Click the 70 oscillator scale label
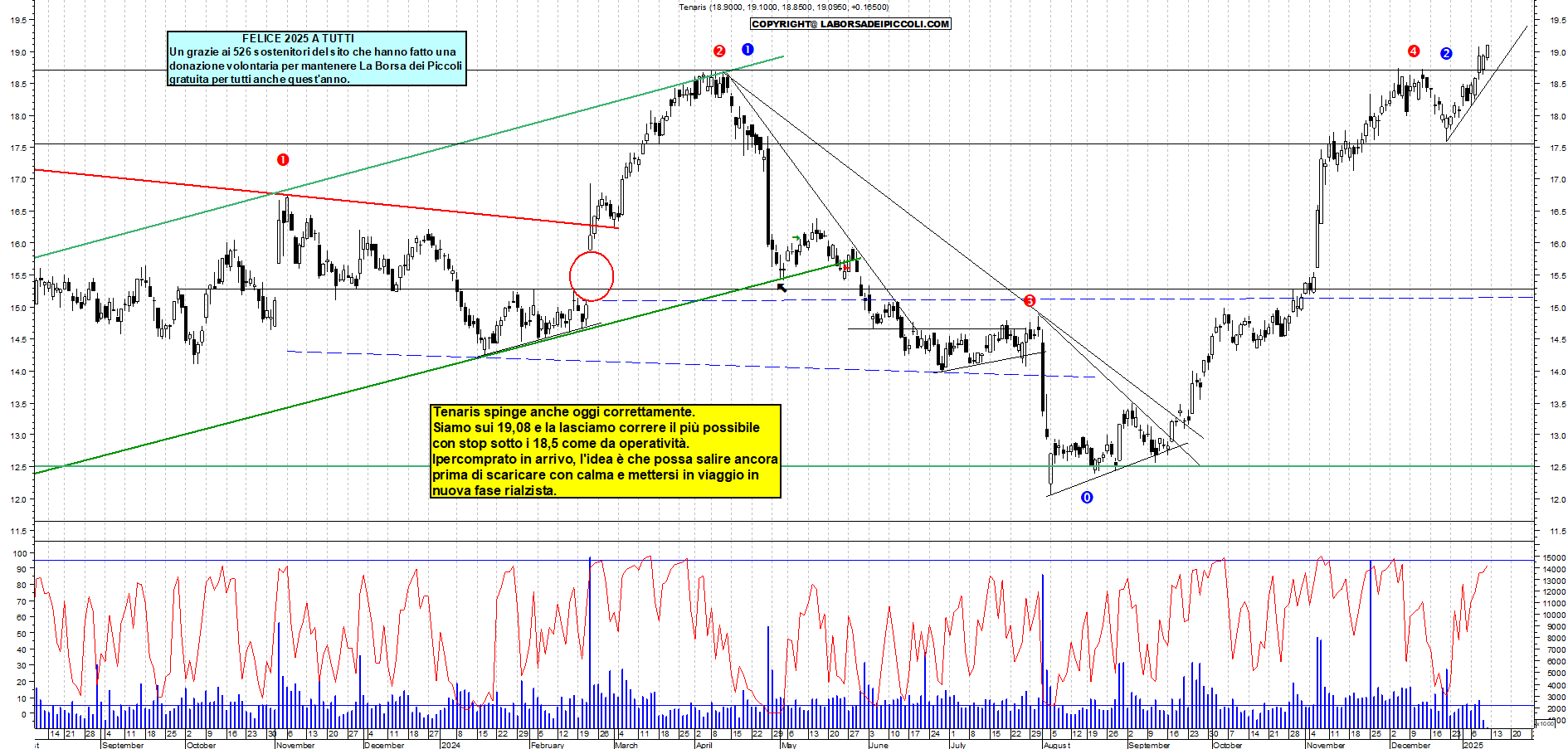Screen dimensions: 1568x749 click(x=22, y=601)
